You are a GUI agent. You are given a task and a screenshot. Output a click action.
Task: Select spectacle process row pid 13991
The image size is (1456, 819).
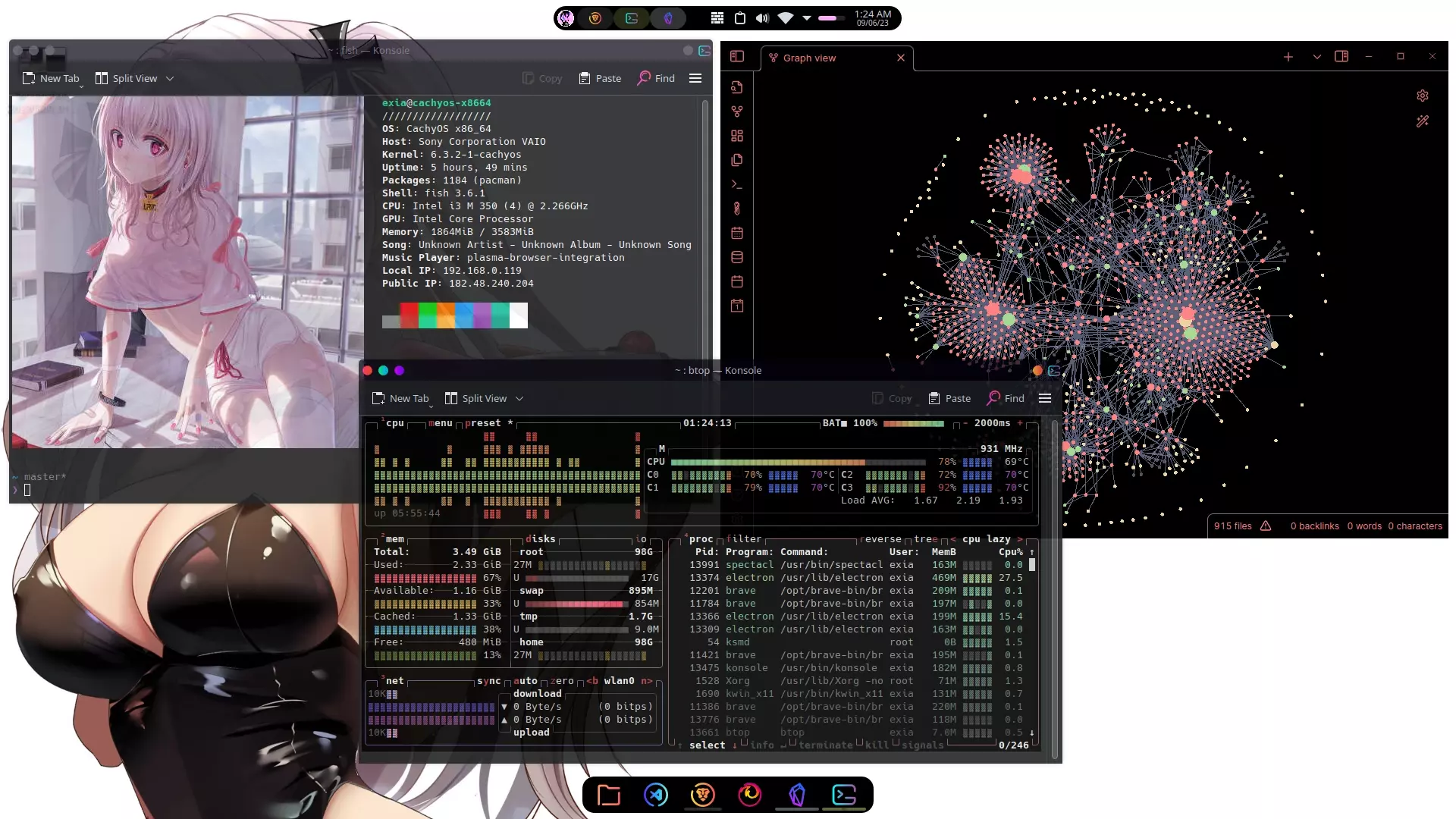tap(856, 565)
